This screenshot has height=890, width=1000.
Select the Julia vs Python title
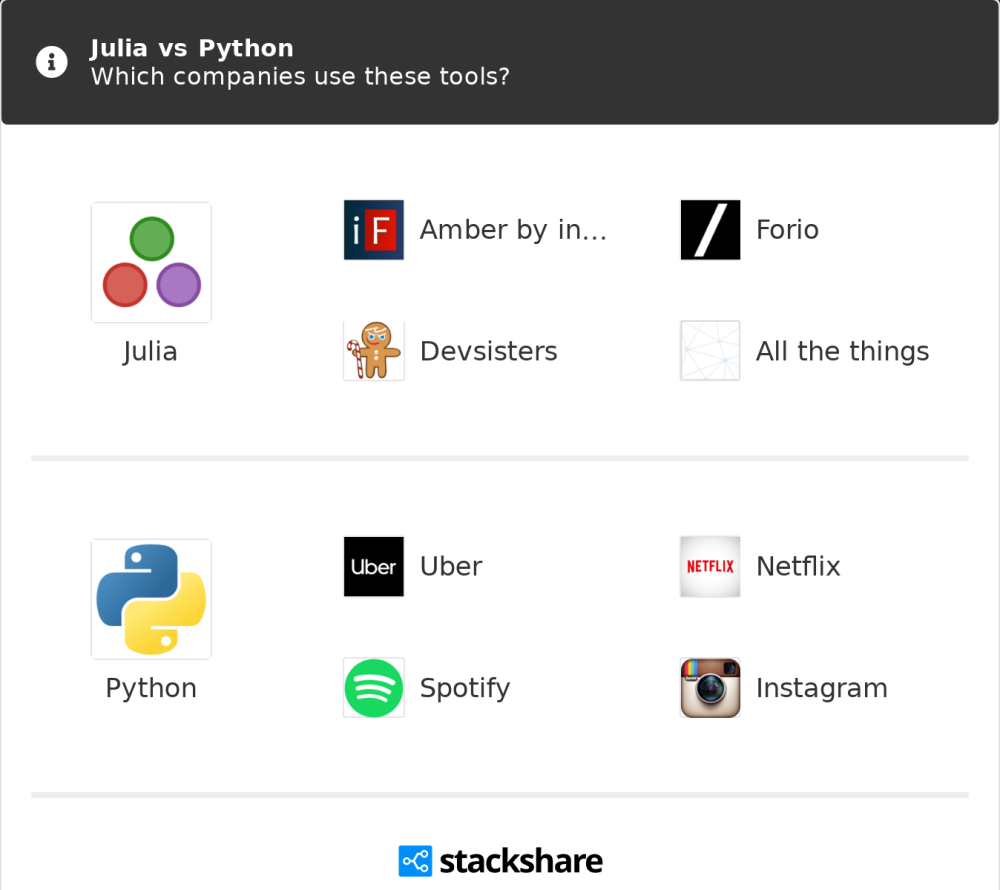(191, 48)
